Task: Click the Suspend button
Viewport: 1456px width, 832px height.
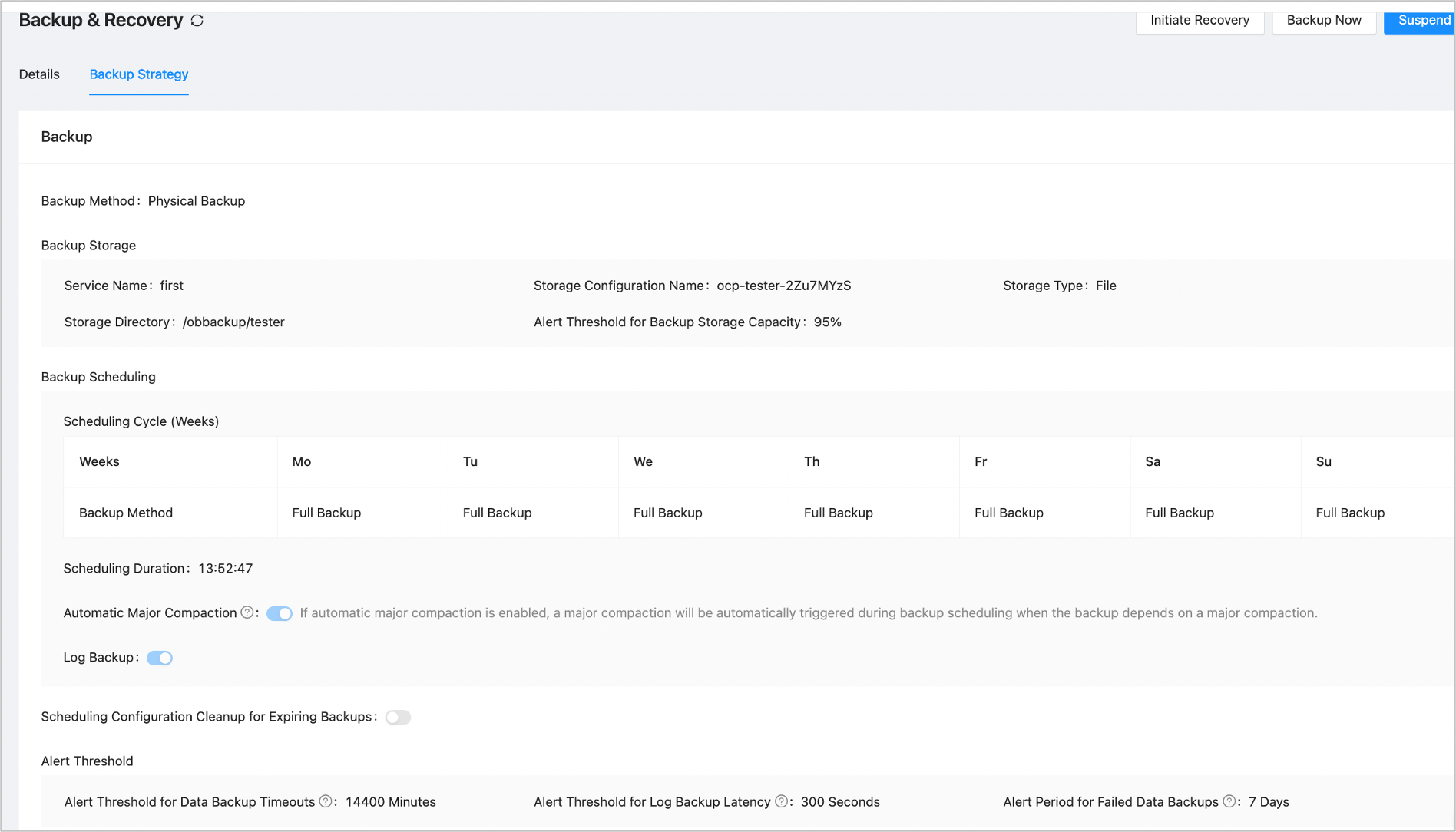Action: (x=1423, y=21)
